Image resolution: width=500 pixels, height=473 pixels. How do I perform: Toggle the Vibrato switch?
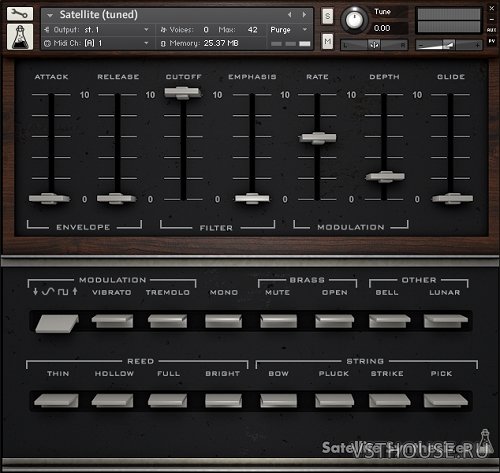(112, 322)
